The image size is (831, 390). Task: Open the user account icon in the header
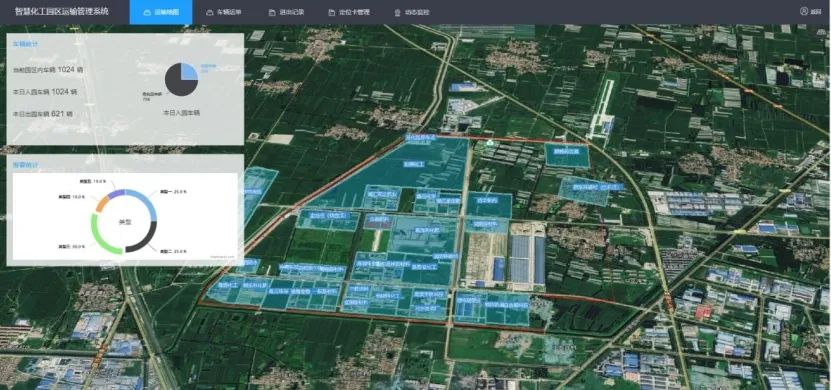[803, 11]
